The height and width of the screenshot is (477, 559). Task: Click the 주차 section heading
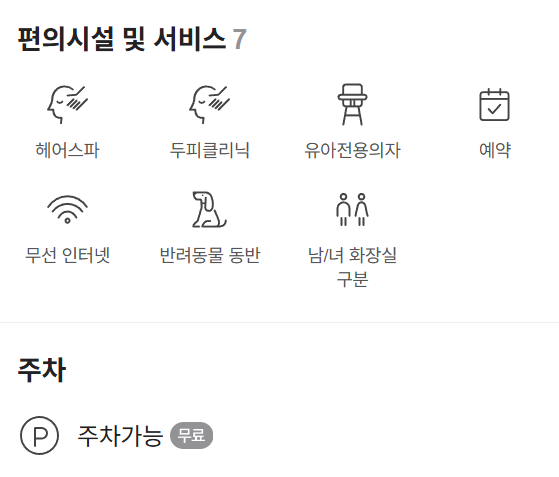click(42, 370)
